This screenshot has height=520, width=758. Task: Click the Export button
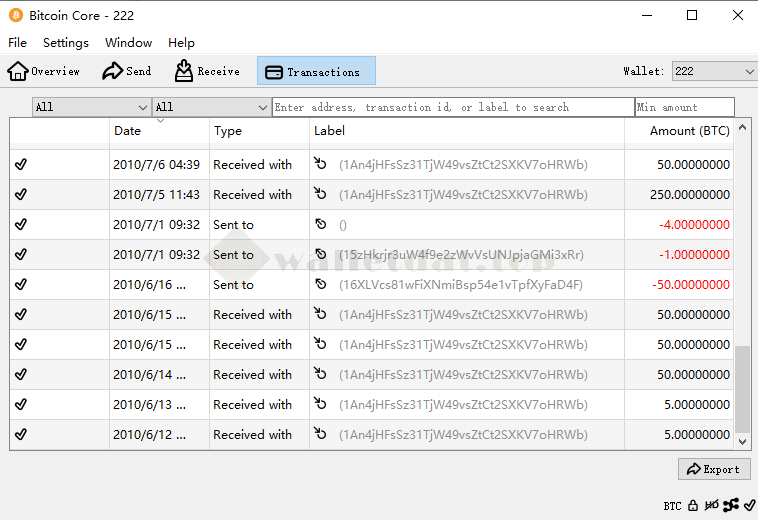pyautogui.click(x=712, y=469)
